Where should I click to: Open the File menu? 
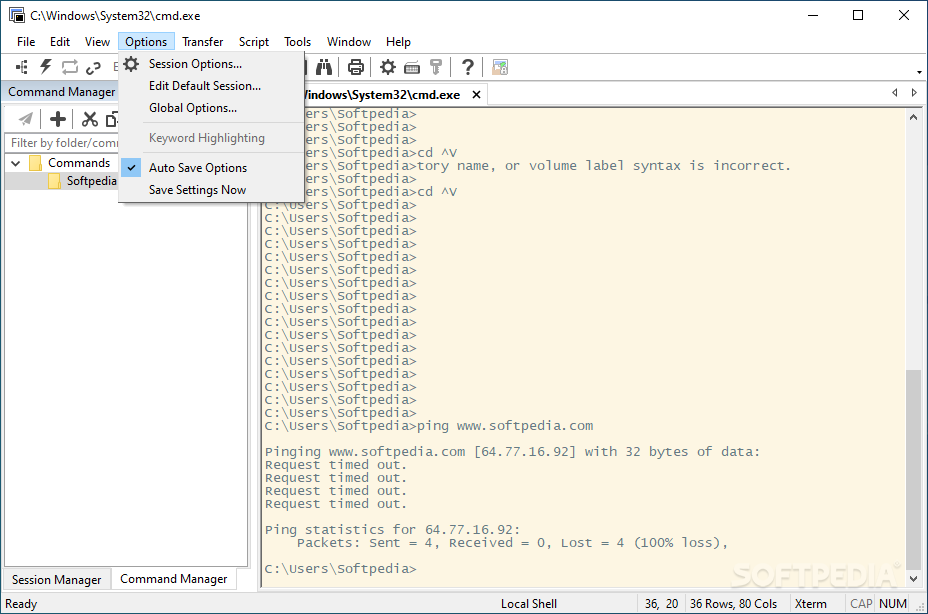click(26, 42)
